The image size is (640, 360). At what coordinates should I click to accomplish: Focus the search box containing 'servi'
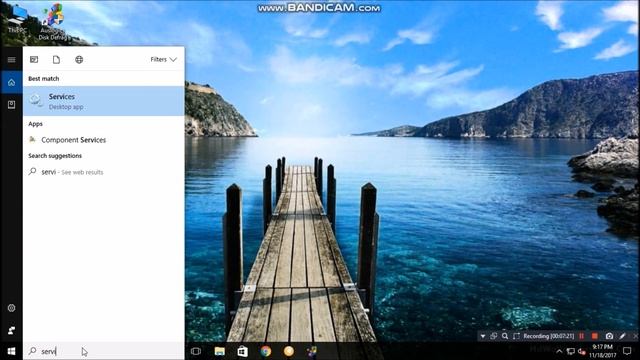pos(104,351)
